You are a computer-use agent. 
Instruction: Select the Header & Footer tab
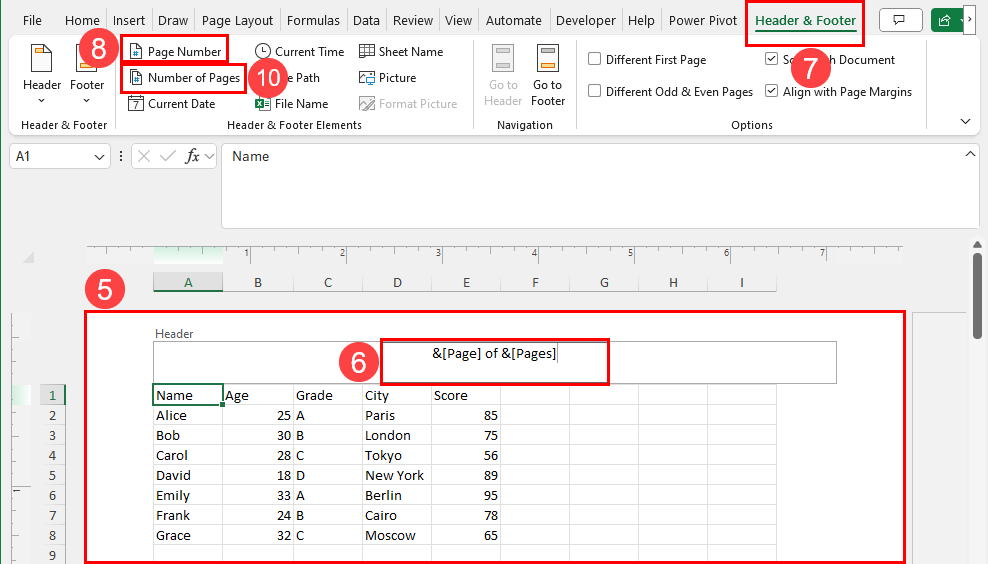805,20
